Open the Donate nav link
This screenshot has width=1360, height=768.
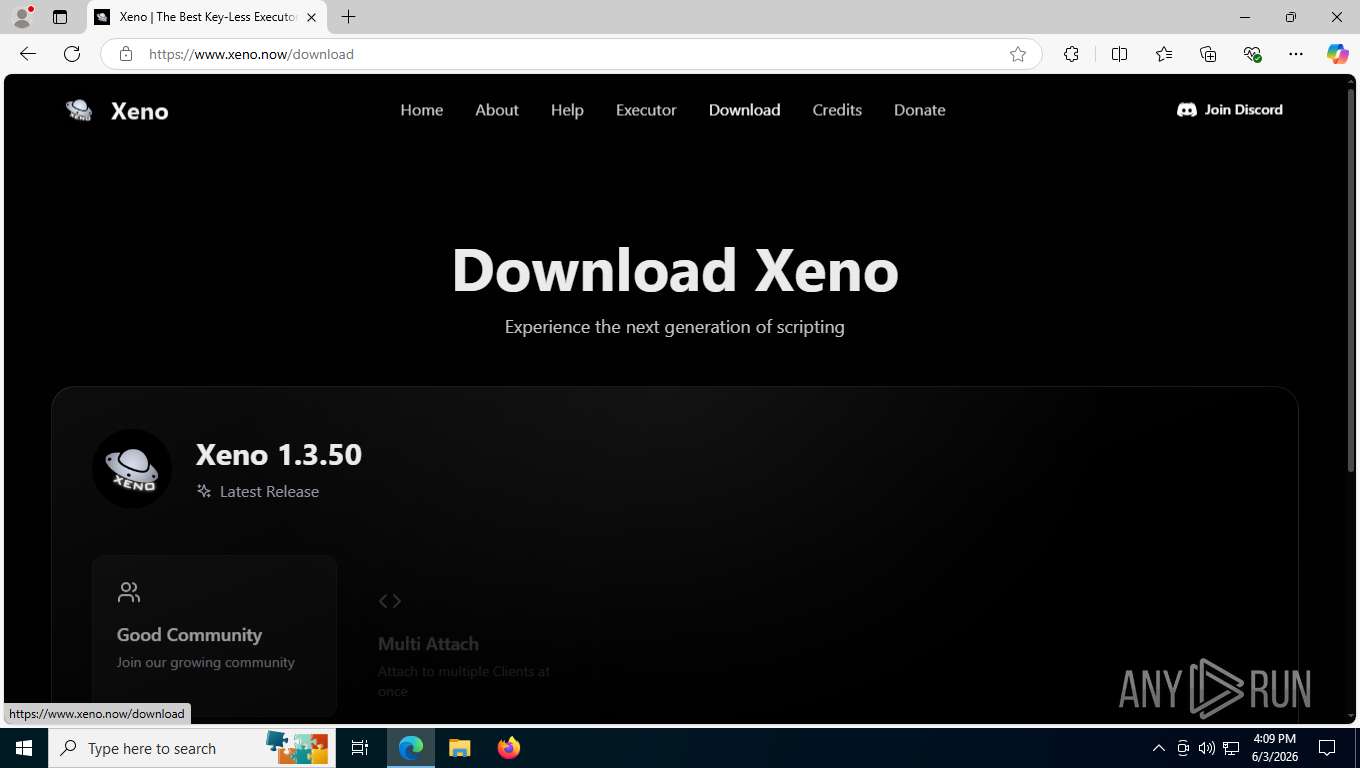(920, 110)
